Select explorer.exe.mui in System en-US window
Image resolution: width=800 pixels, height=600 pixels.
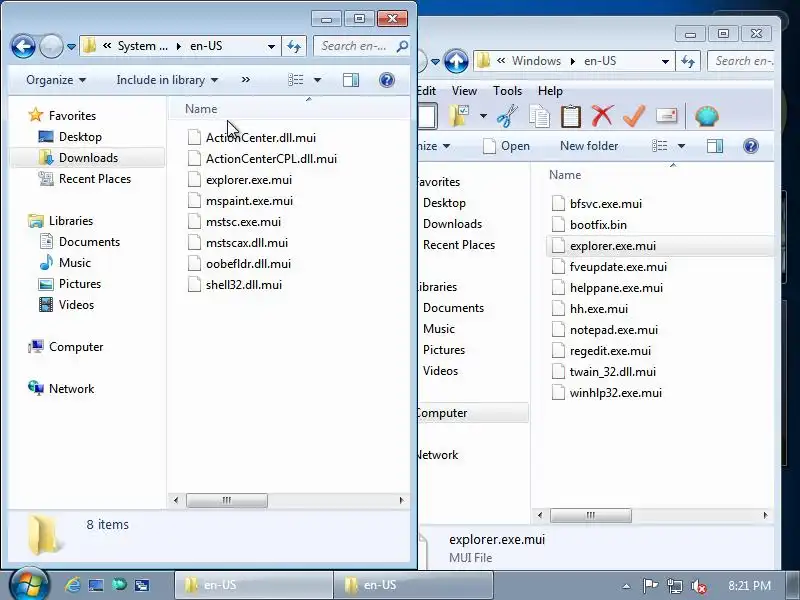click(x=248, y=180)
